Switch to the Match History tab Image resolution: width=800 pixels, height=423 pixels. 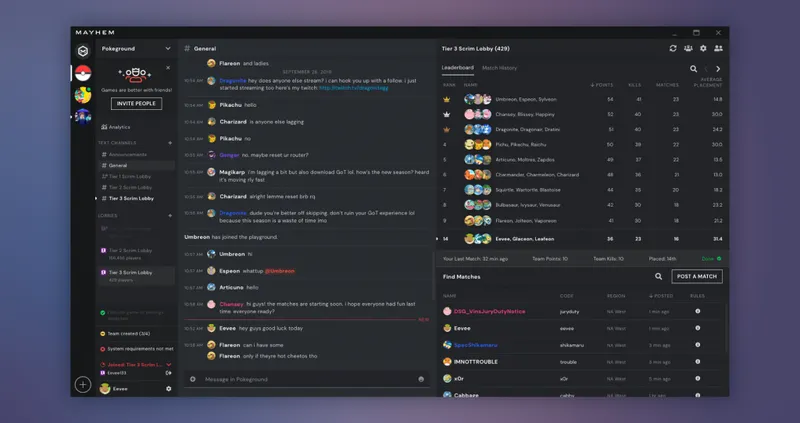[x=499, y=68]
